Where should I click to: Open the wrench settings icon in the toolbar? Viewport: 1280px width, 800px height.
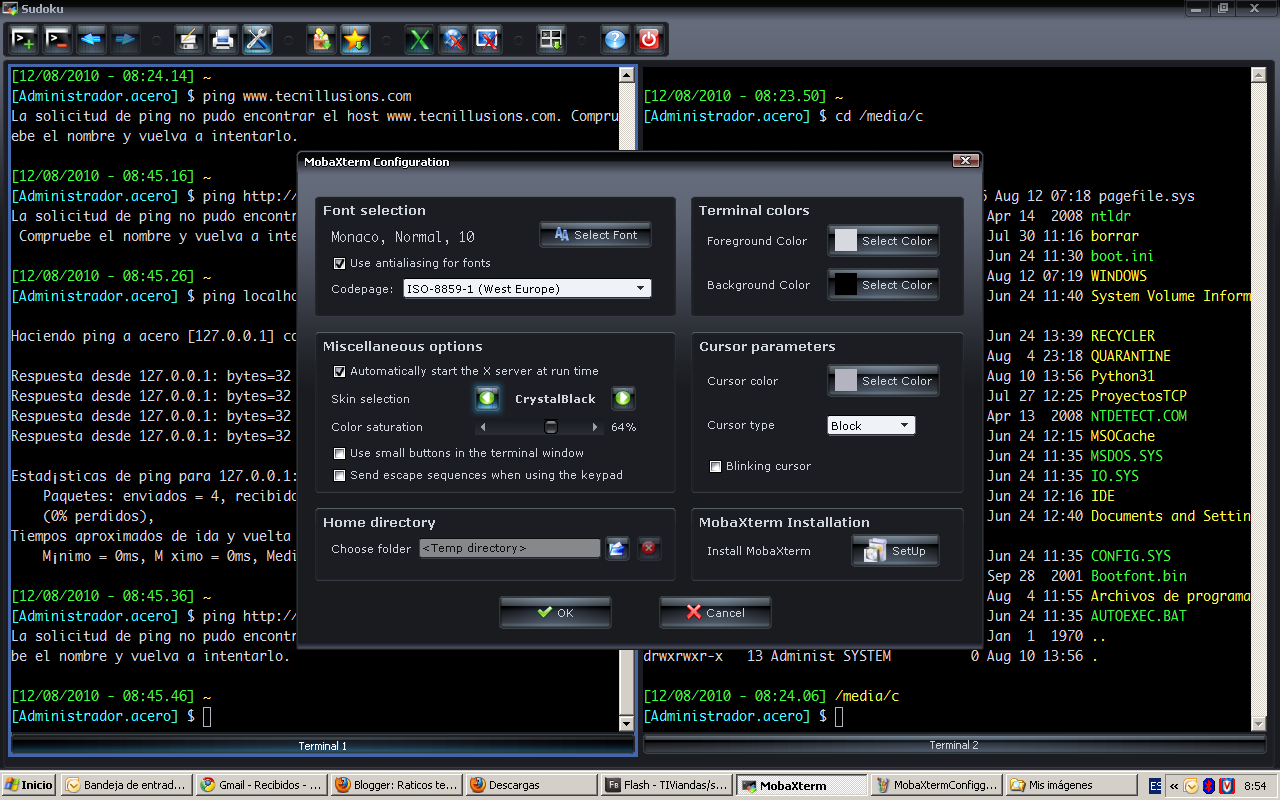pyautogui.click(x=257, y=39)
